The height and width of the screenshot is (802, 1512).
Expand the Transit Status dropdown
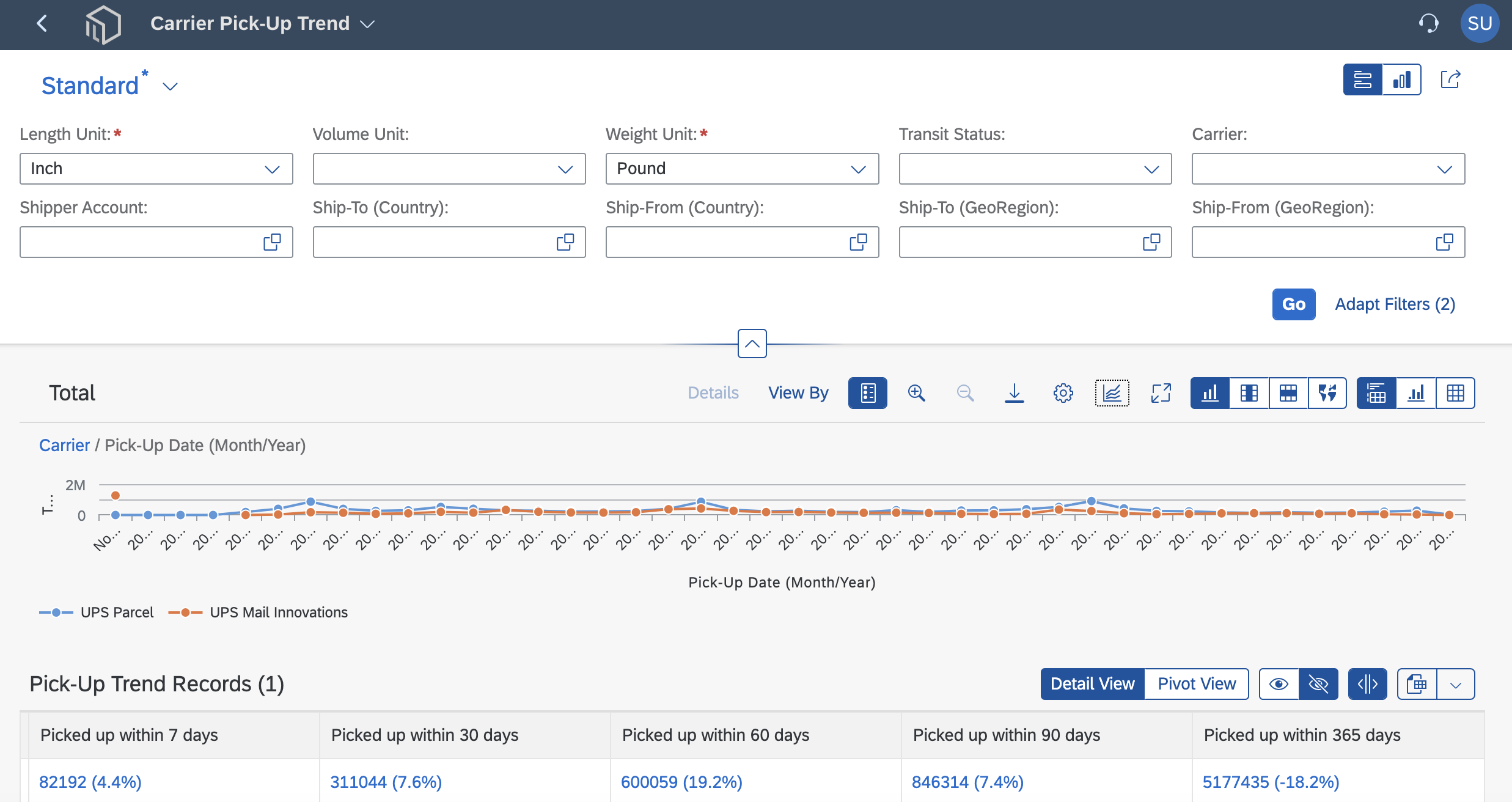1035,169
